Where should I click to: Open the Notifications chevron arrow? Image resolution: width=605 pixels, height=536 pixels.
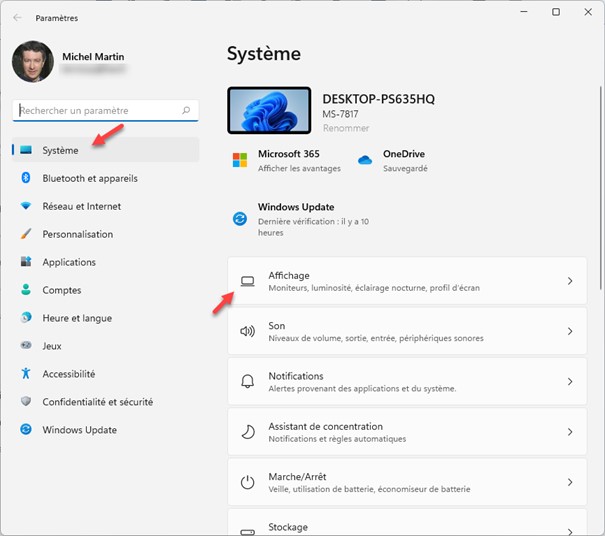click(570, 382)
